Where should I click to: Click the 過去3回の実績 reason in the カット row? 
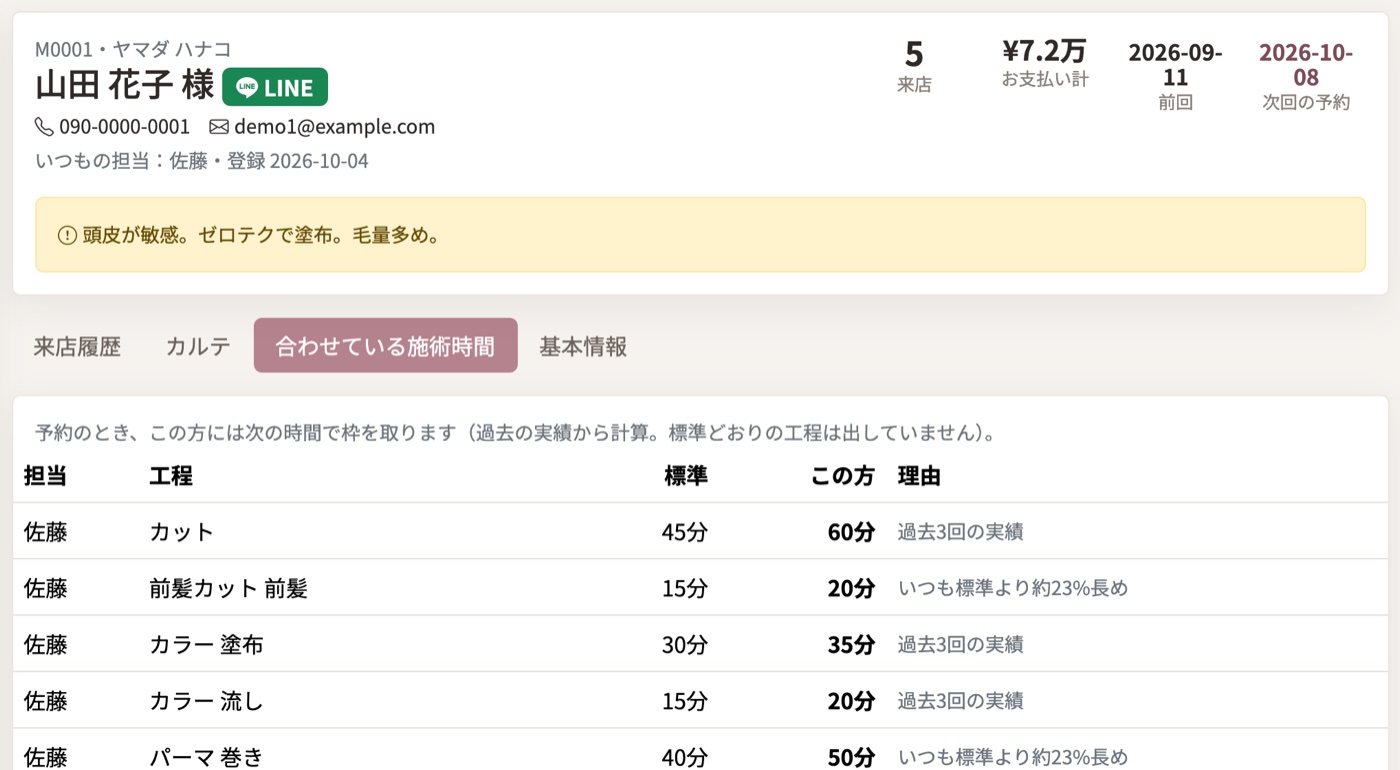(960, 532)
